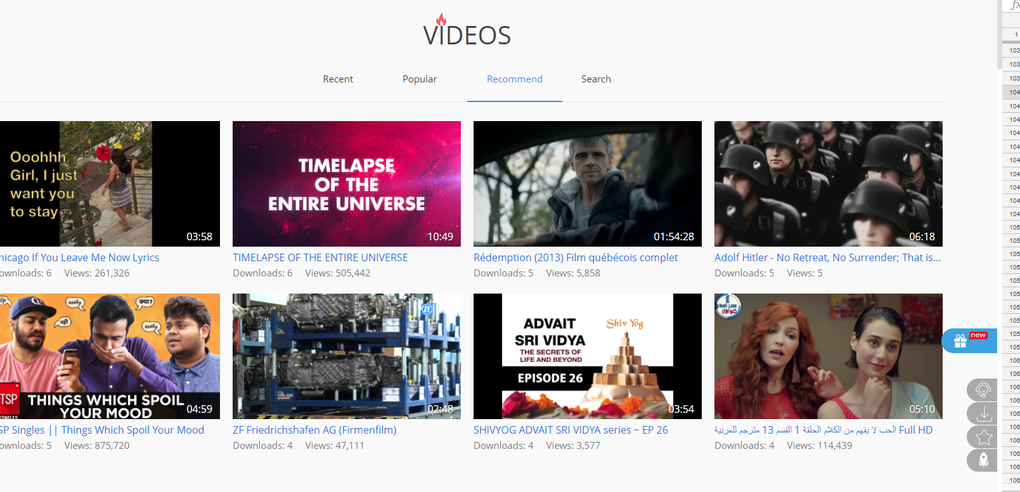The image size is (1020, 492).
Task: Open the Arabic-titled Full HD video thumbnail
Action: point(828,356)
